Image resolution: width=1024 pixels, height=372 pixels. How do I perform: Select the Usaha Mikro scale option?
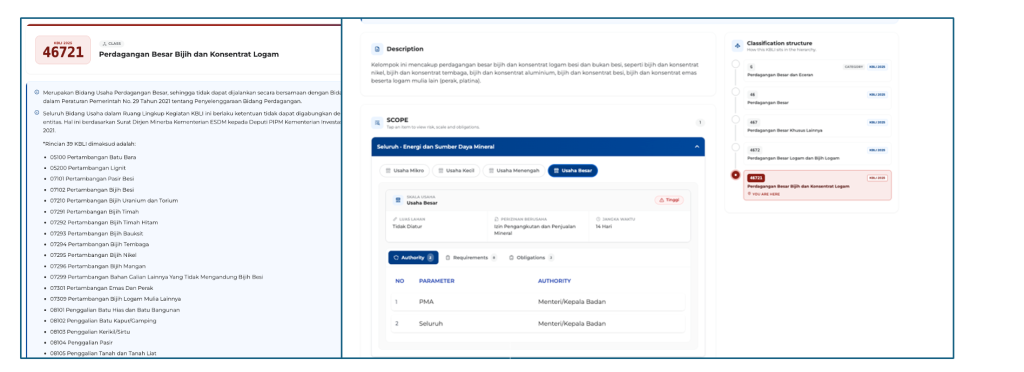point(404,170)
